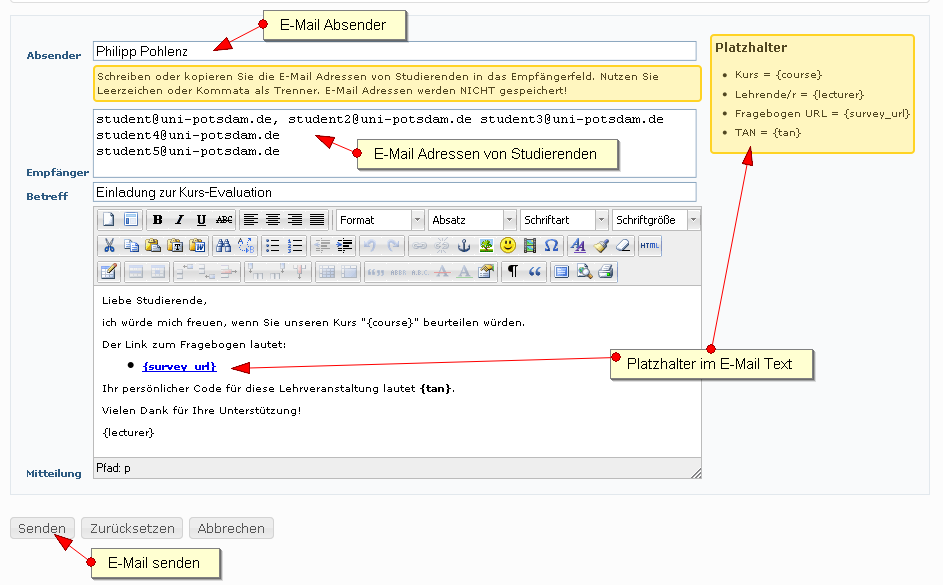
Task: Insert special character with Omega icon
Action: (x=551, y=245)
